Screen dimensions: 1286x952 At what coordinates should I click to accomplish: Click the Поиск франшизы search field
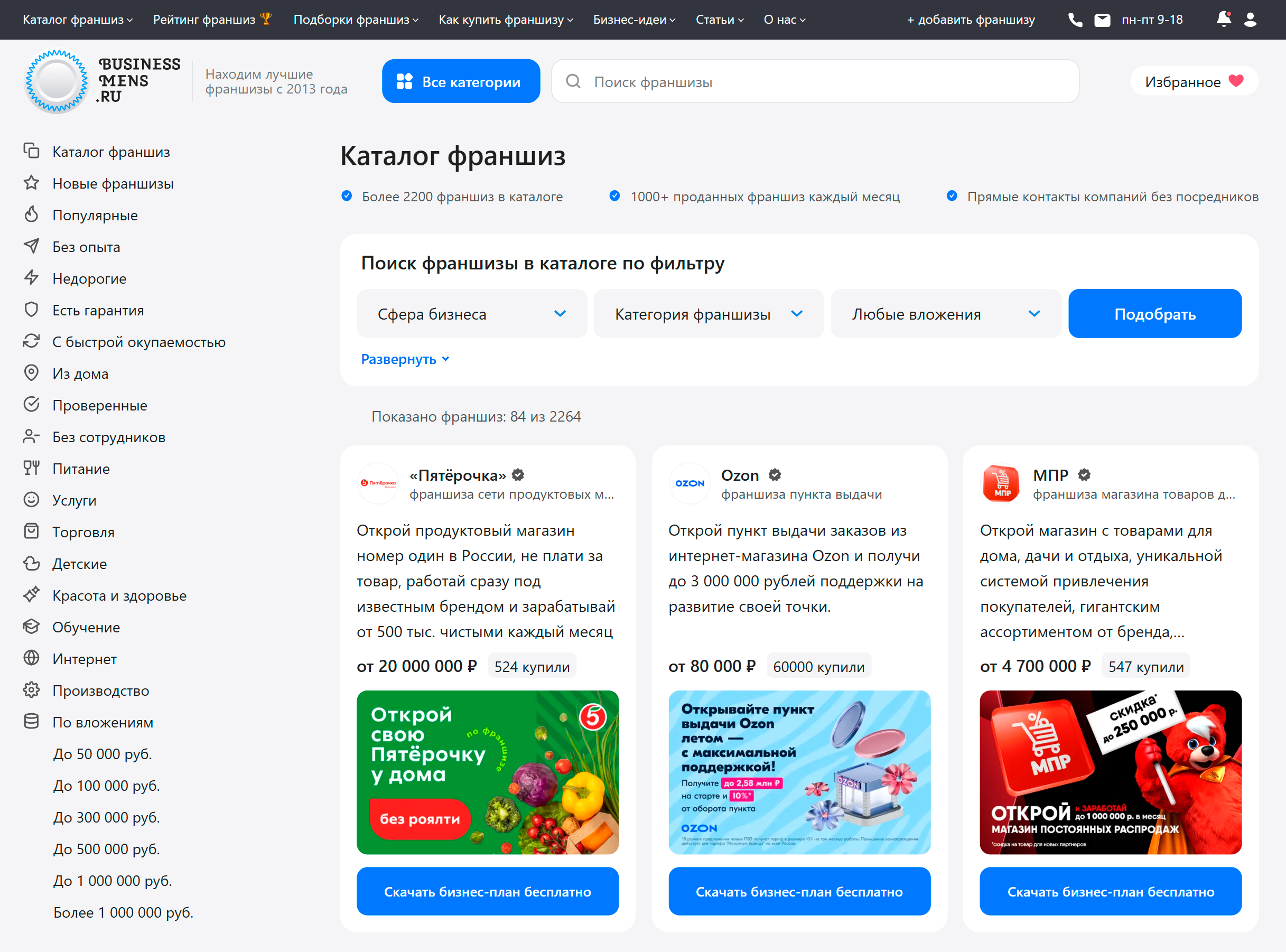[x=815, y=81]
